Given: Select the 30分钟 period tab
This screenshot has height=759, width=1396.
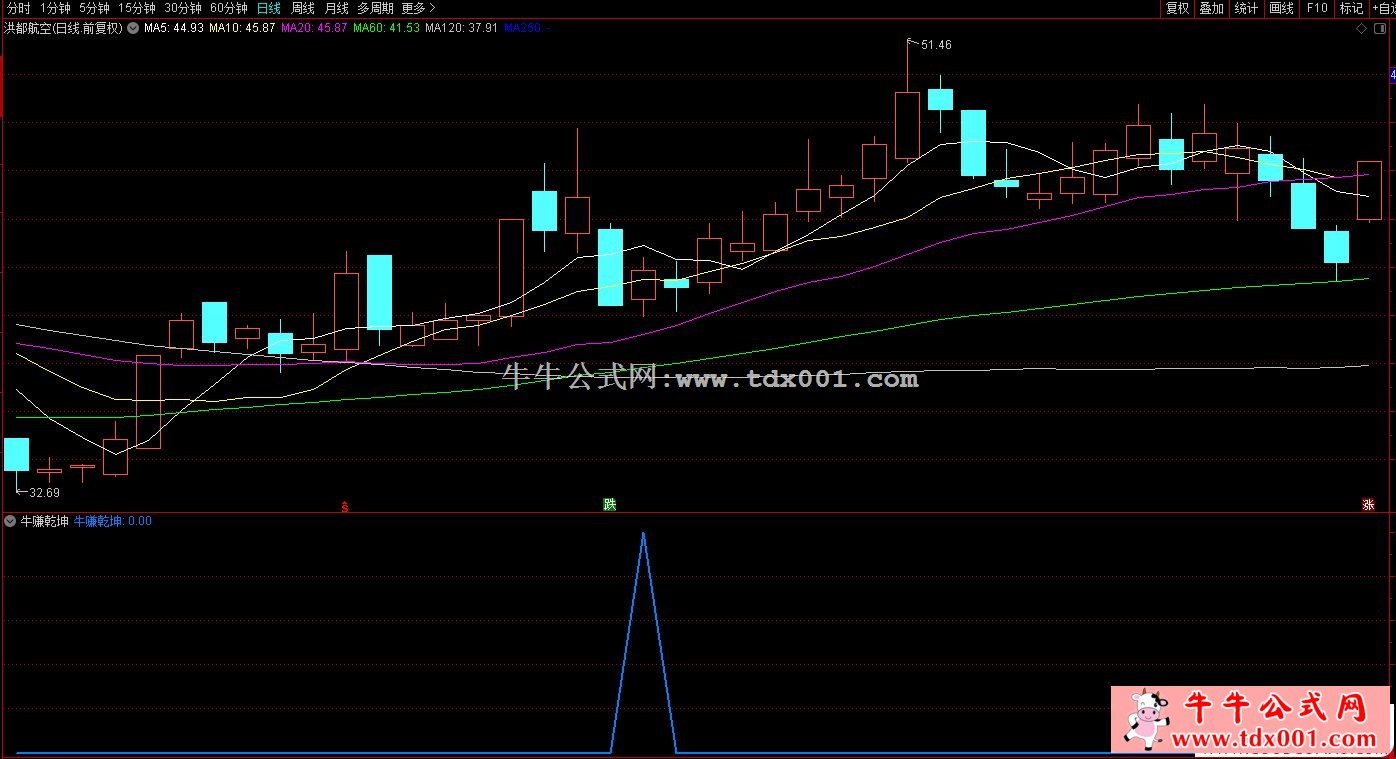Looking at the screenshot, I should pyautogui.click(x=183, y=8).
